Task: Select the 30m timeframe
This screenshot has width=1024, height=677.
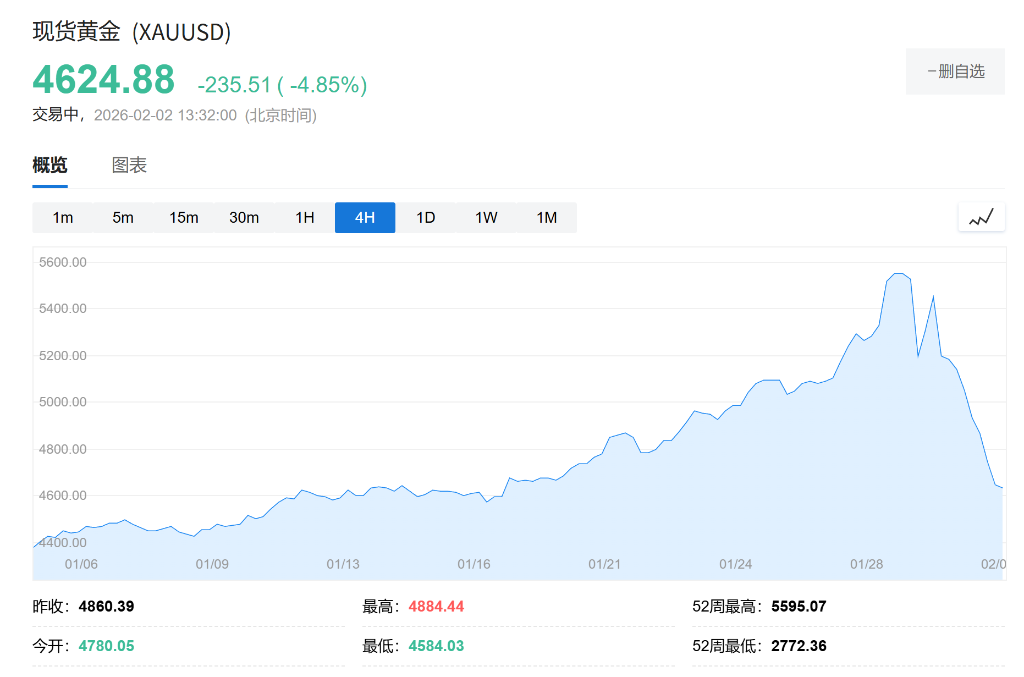Action: coord(243,216)
